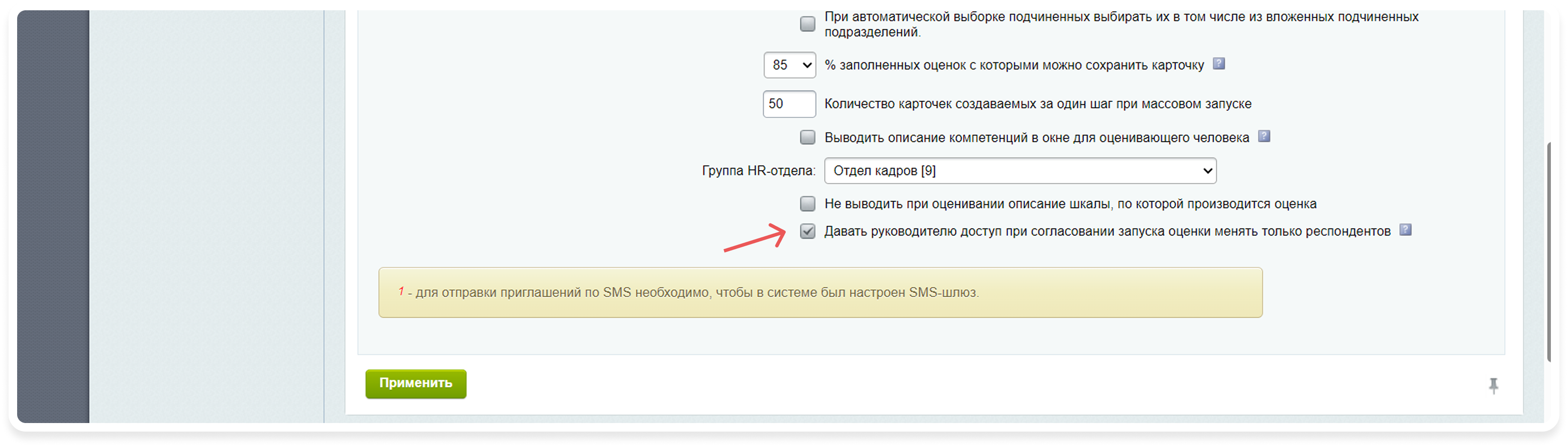
Task: Toggle Не выводить описание шкалы checkbox
Action: click(808, 204)
